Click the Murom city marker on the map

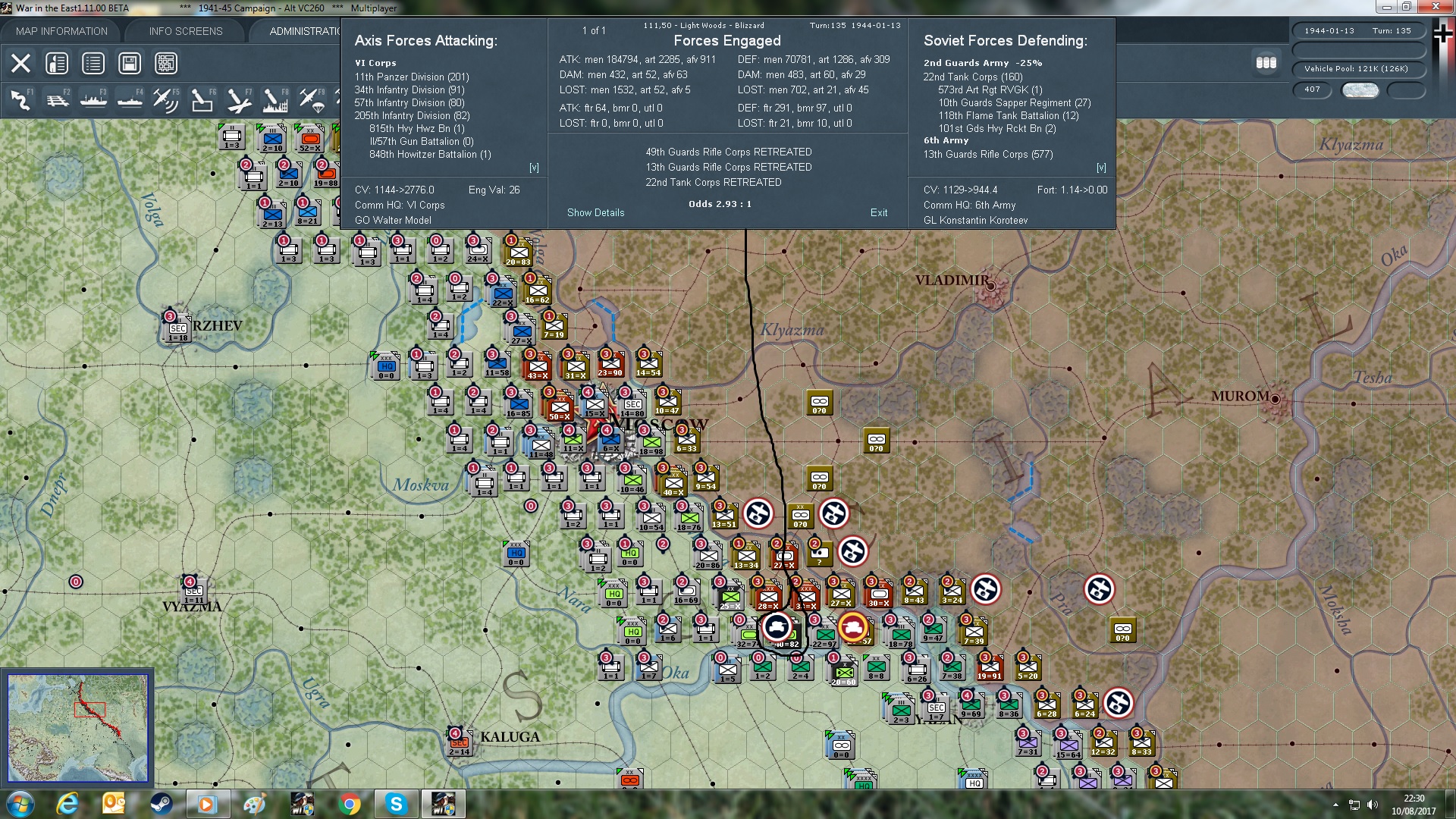pyautogui.click(x=1276, y=399)
